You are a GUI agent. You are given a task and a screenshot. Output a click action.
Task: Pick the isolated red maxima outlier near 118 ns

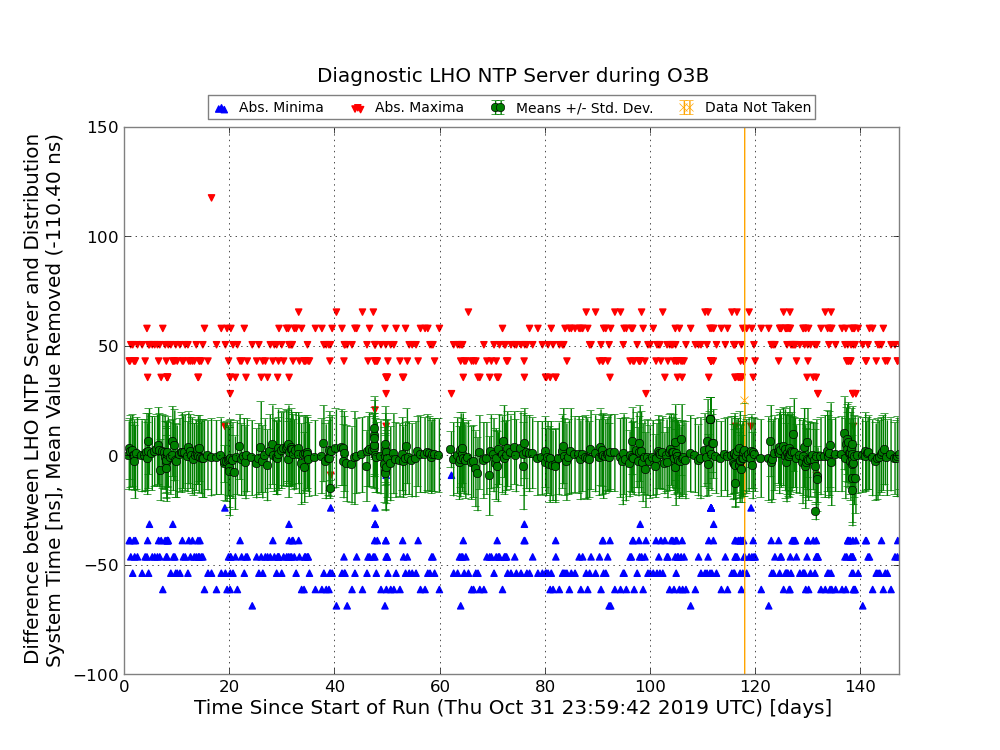211,198
